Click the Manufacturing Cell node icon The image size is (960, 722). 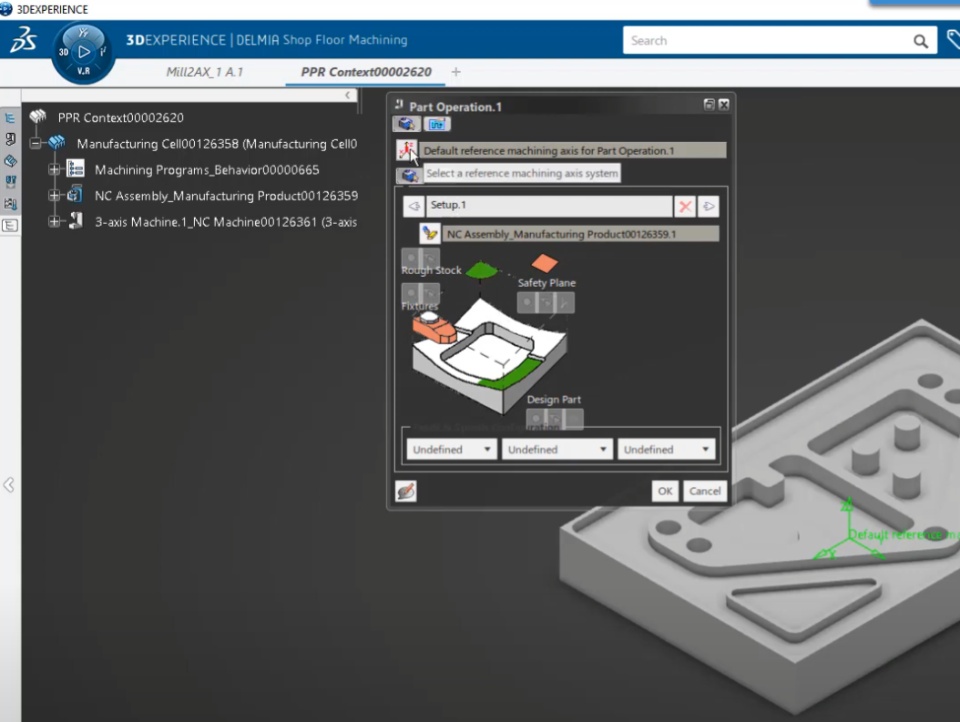click(x=57, y=143)
